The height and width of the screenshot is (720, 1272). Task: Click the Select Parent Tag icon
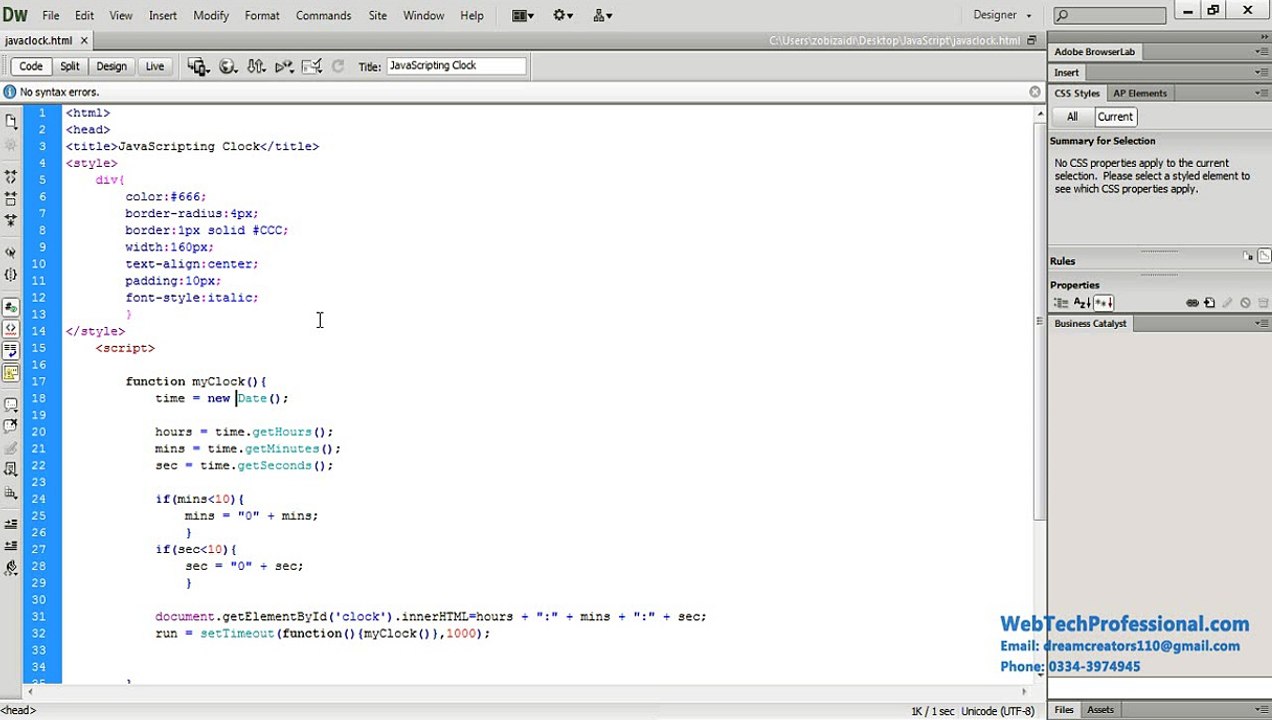(11, 252)
